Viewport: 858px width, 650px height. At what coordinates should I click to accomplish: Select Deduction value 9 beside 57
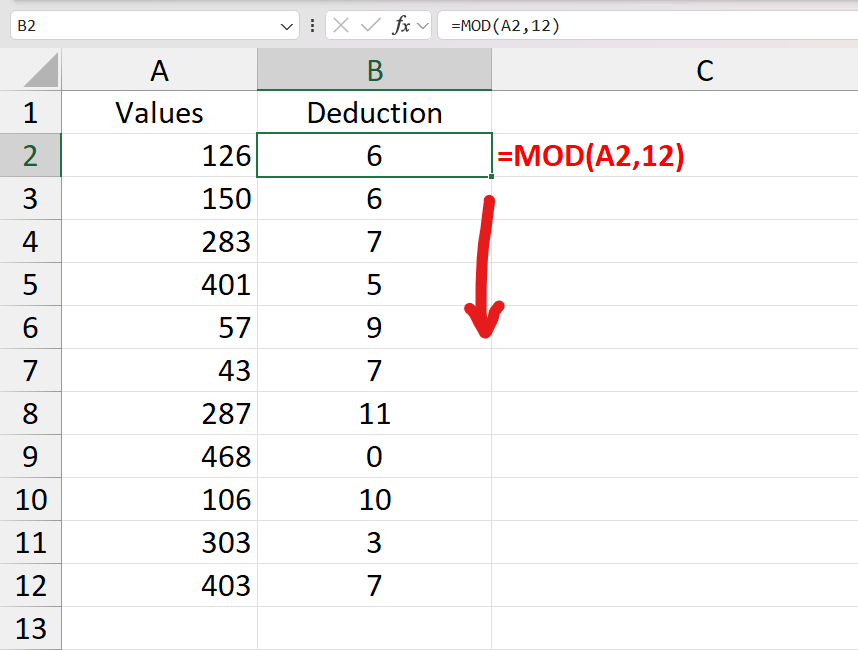click(374, 327)
